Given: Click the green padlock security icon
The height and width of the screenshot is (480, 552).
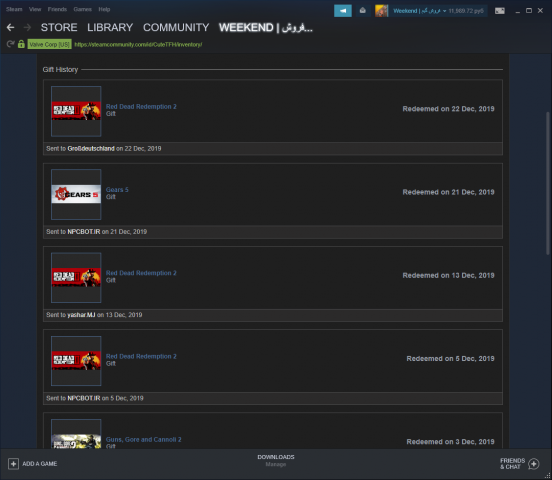Looking at the screenshot, I should 21,44.
